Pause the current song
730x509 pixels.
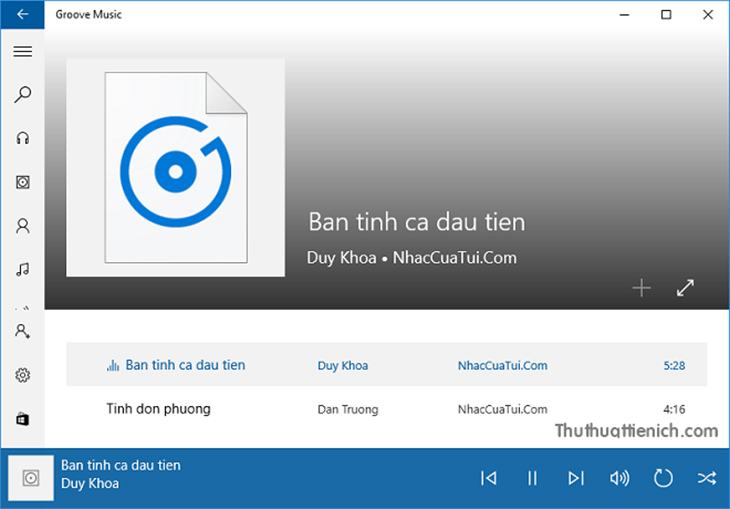532,478
